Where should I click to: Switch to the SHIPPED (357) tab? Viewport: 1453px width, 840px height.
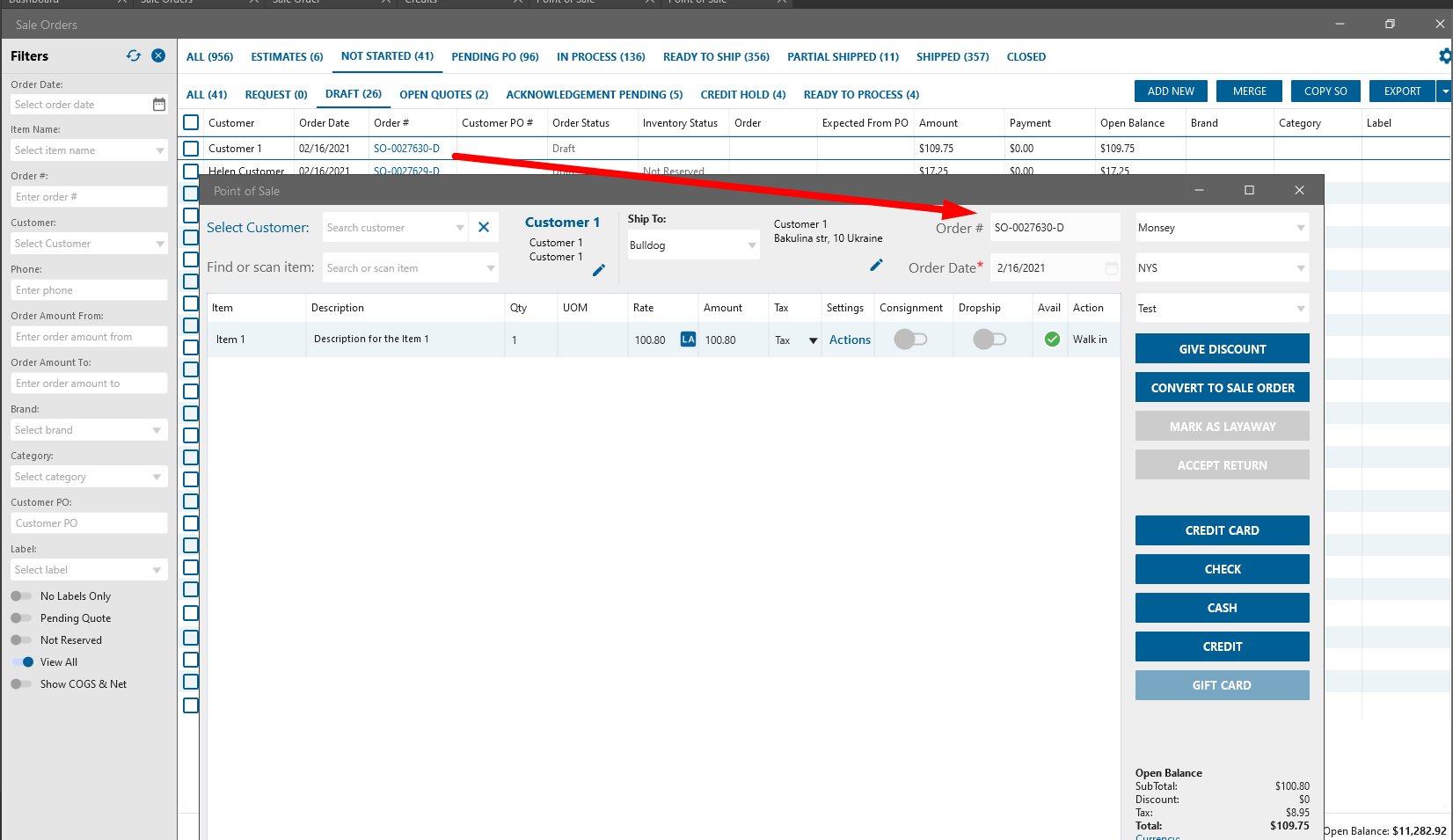tap(953, 57)
